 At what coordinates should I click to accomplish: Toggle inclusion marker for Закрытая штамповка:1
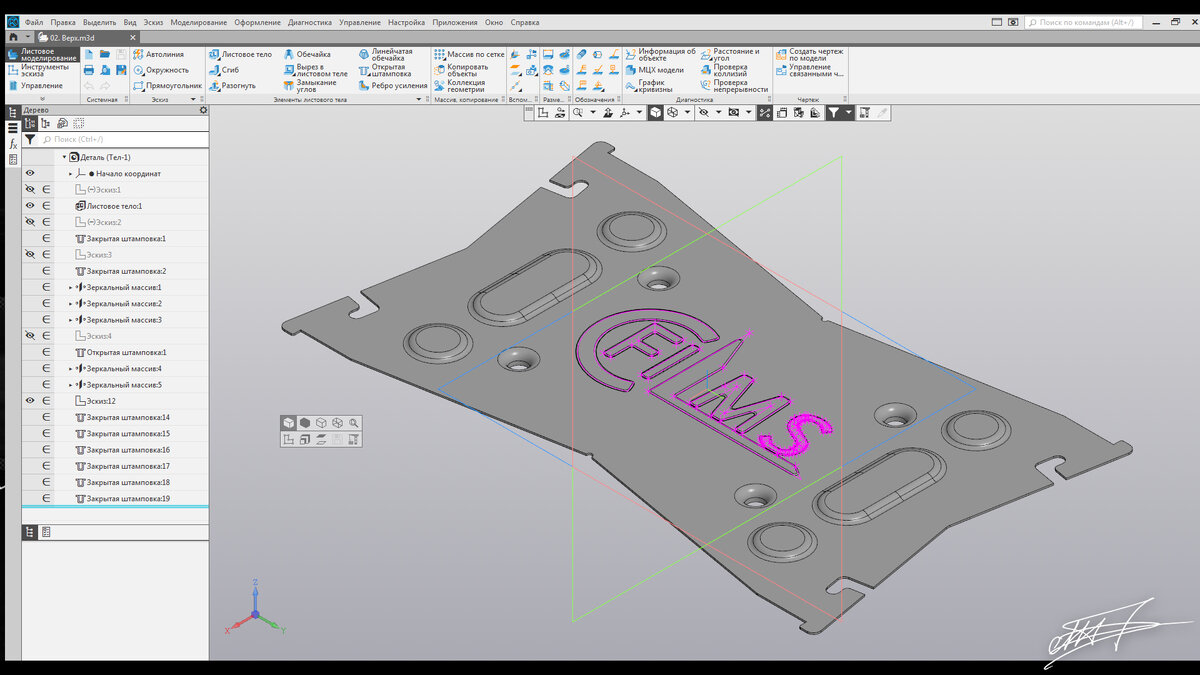click(x=46, y=238)
